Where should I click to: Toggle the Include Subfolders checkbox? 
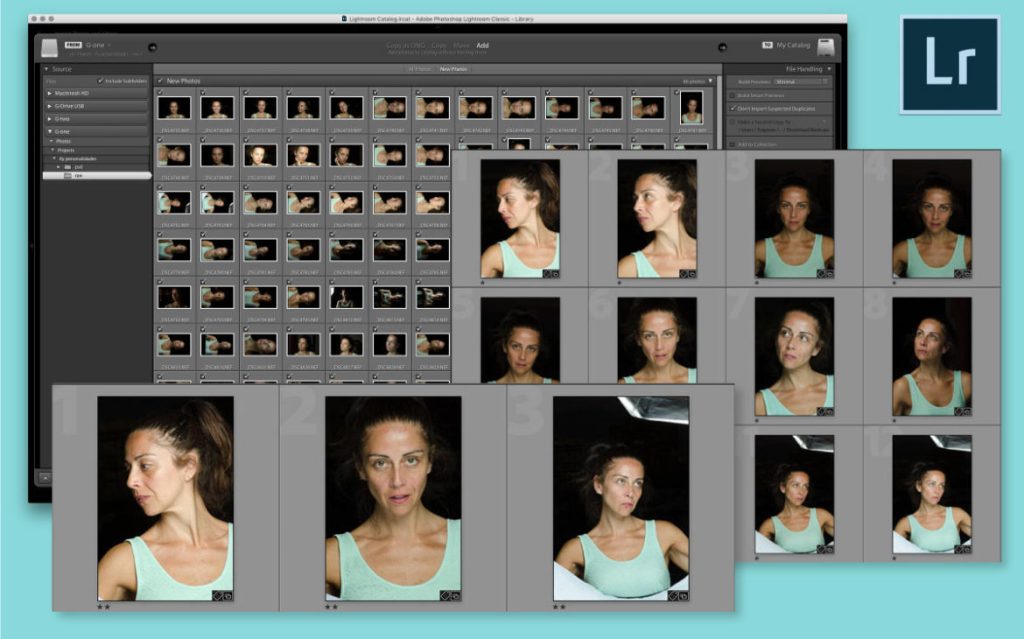pos(100,81)
